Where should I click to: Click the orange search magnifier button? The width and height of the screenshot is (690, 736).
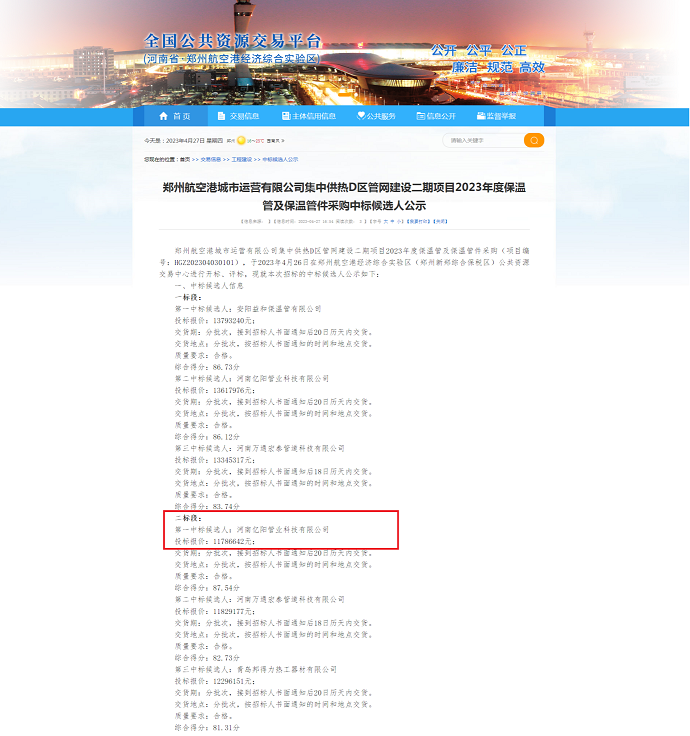534,141
